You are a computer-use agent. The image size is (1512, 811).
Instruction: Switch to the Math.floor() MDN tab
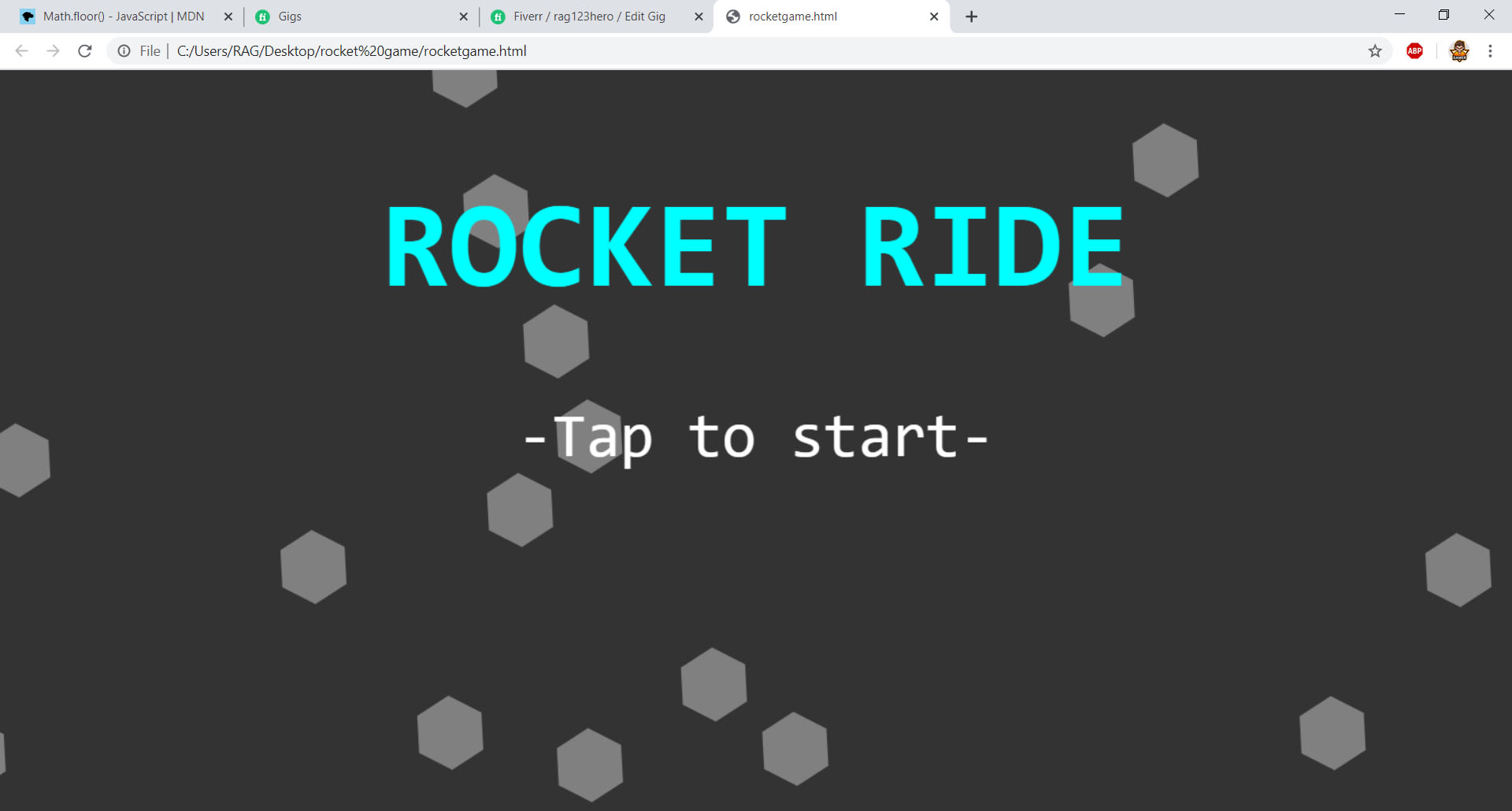pos(126,17)
